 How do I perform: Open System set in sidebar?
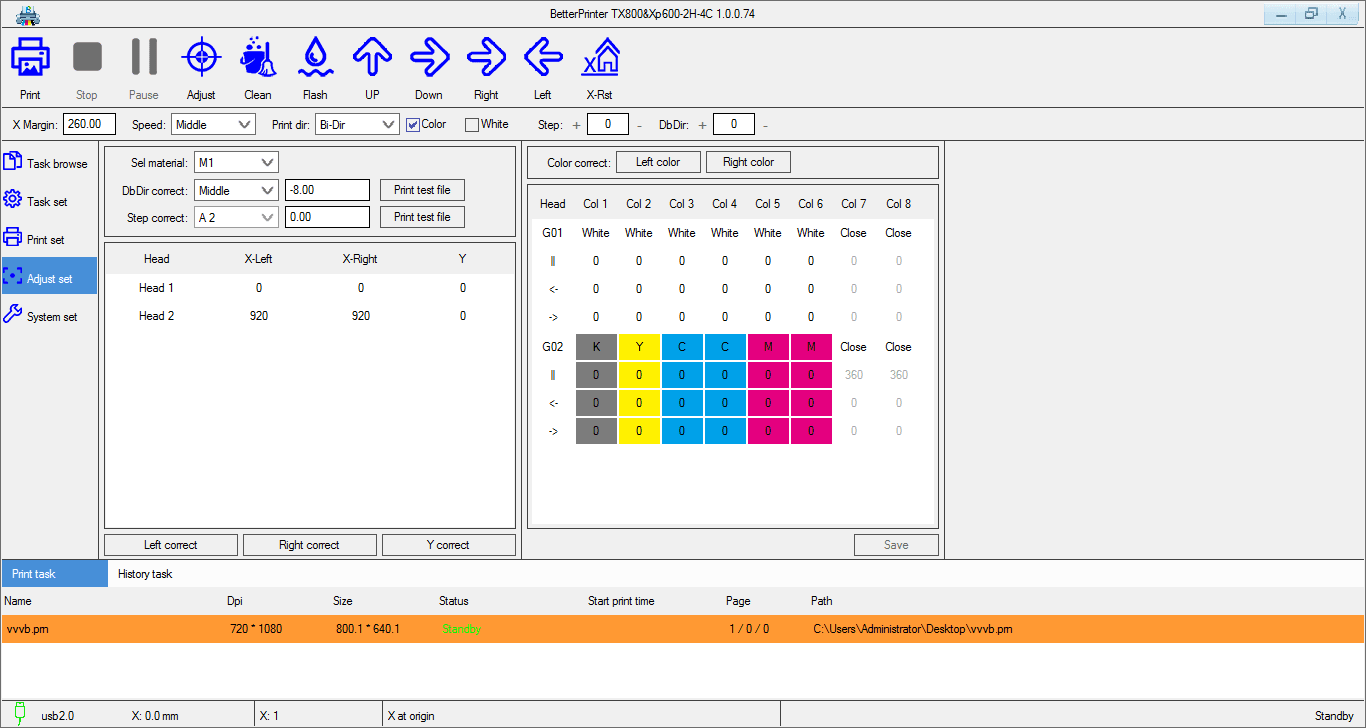[x=50, y=316]
